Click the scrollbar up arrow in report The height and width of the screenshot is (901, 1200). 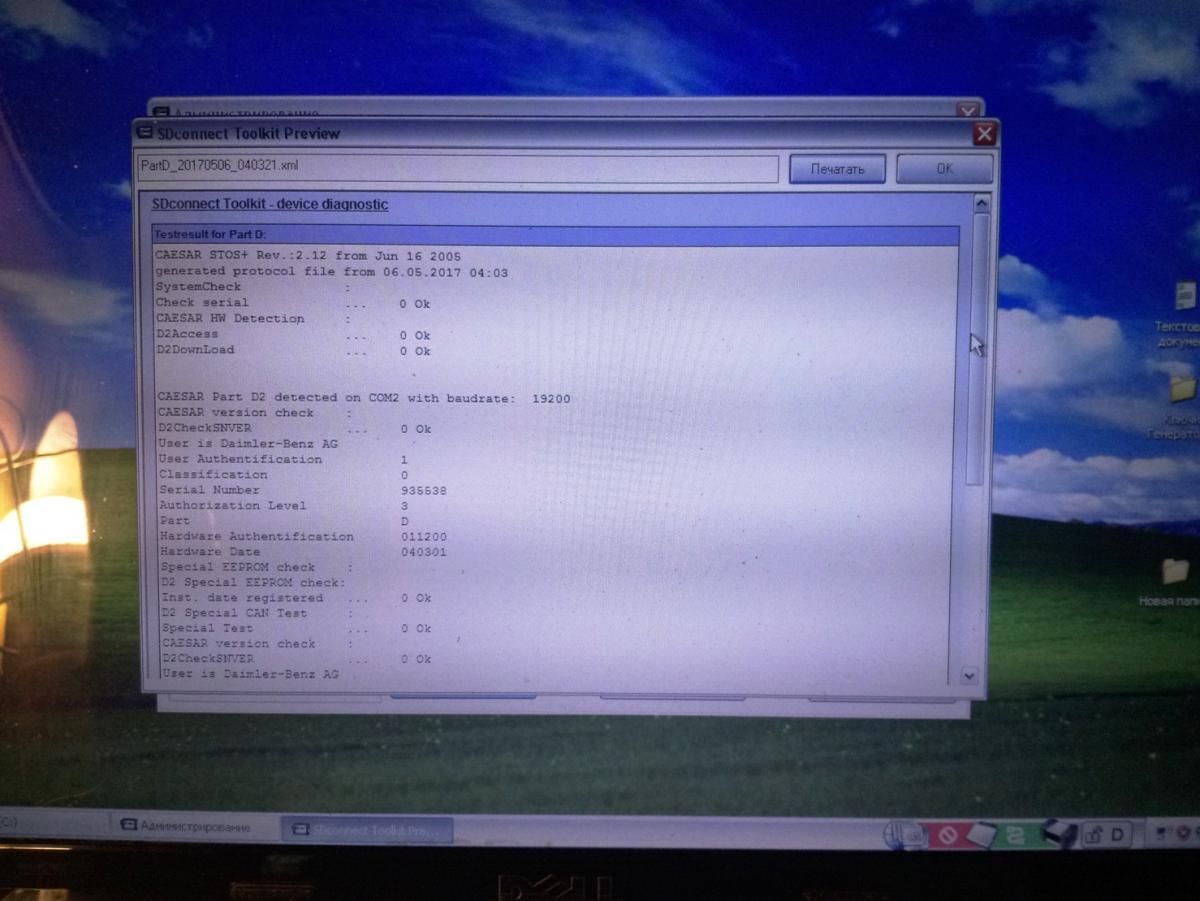click(981, 204)
